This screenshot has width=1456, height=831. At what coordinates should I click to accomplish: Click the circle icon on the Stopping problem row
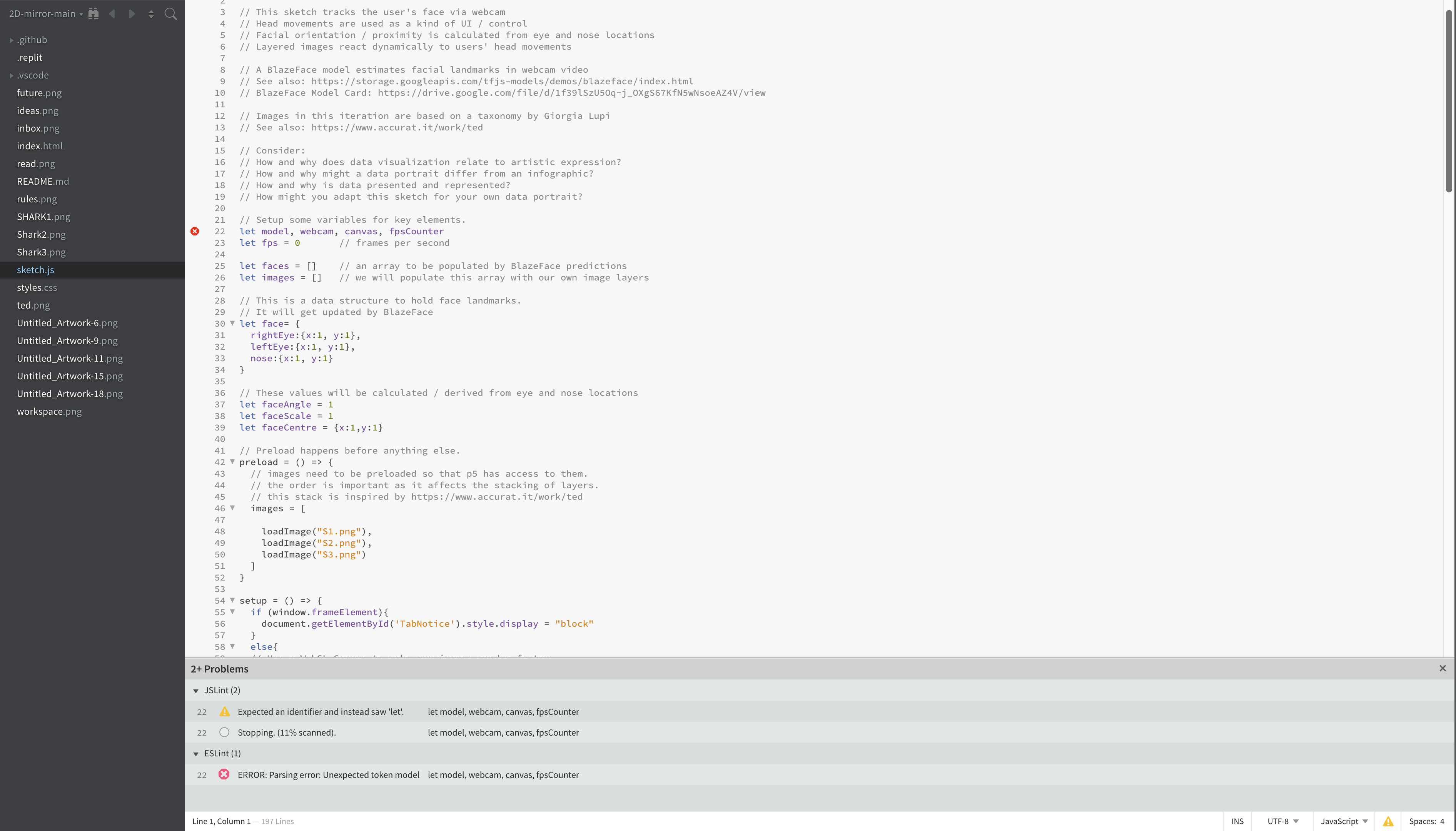click(224, 732)
